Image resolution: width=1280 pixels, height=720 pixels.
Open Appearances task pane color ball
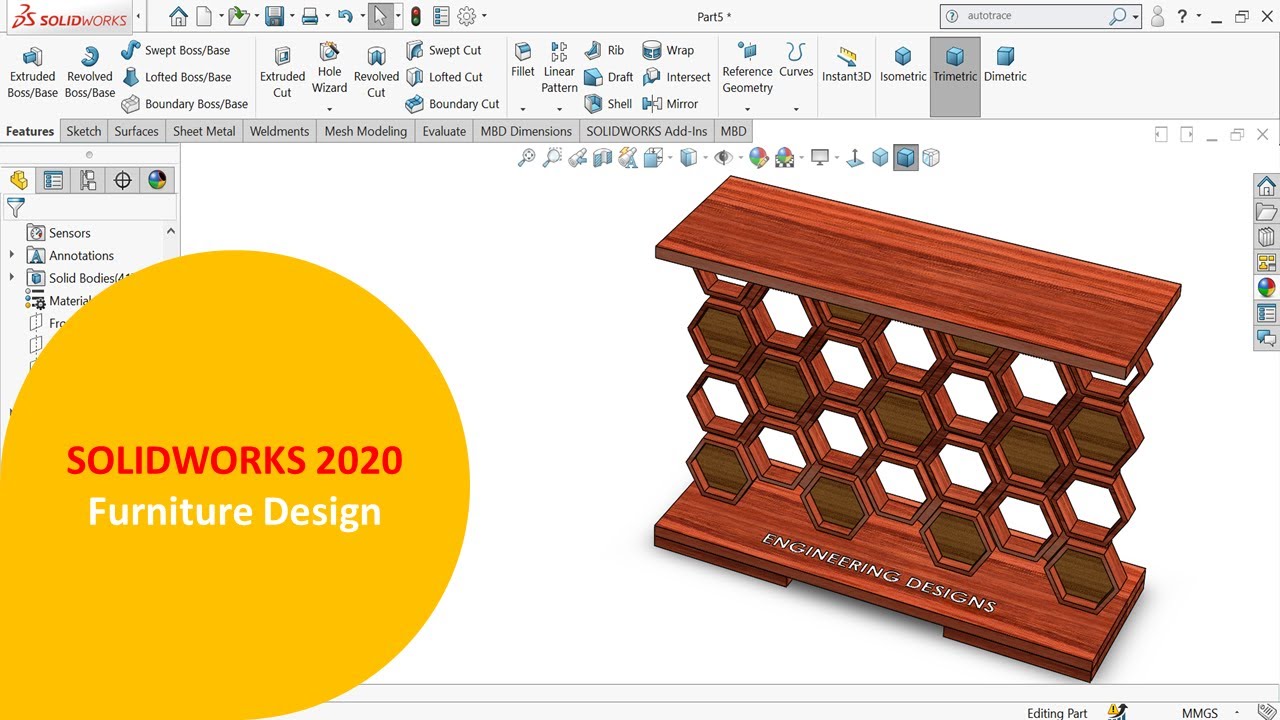1266,288
